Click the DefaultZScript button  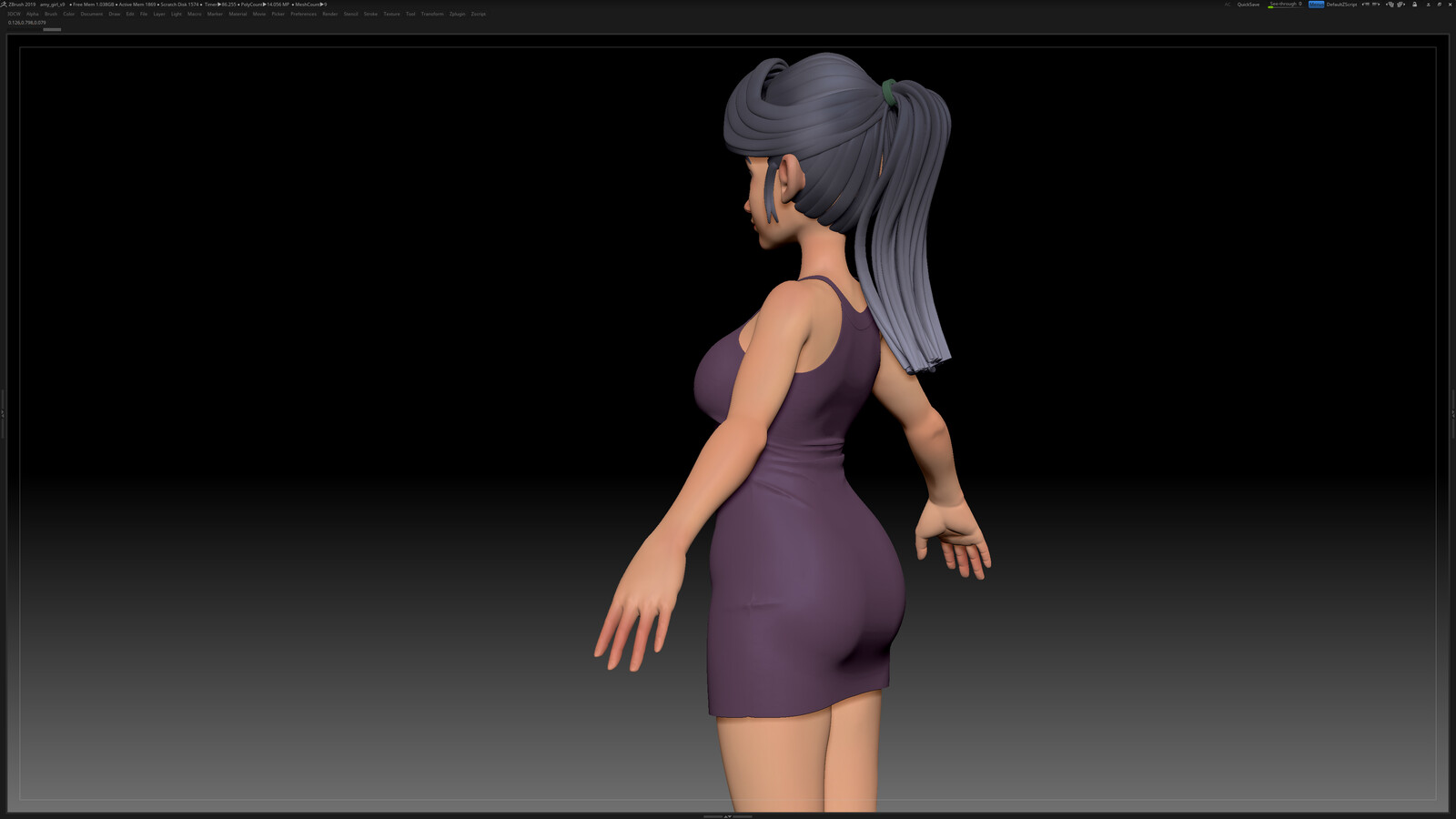[1341, 5]
